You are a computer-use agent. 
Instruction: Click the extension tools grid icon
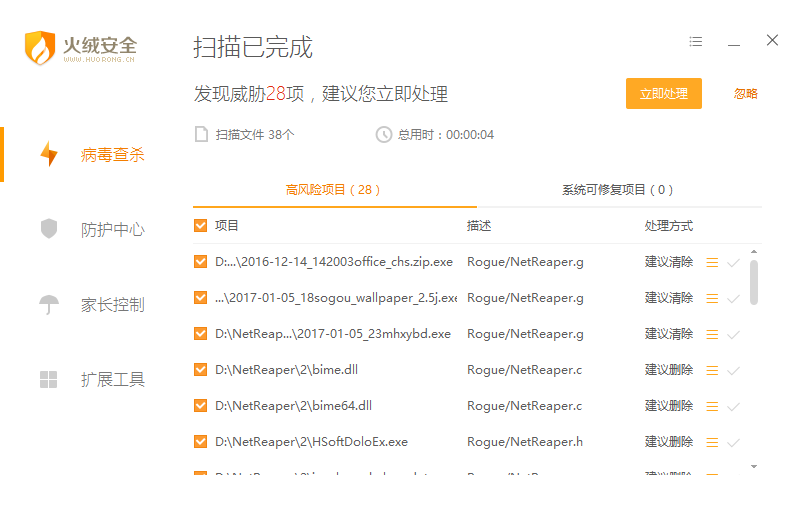(x=48, y=379)
